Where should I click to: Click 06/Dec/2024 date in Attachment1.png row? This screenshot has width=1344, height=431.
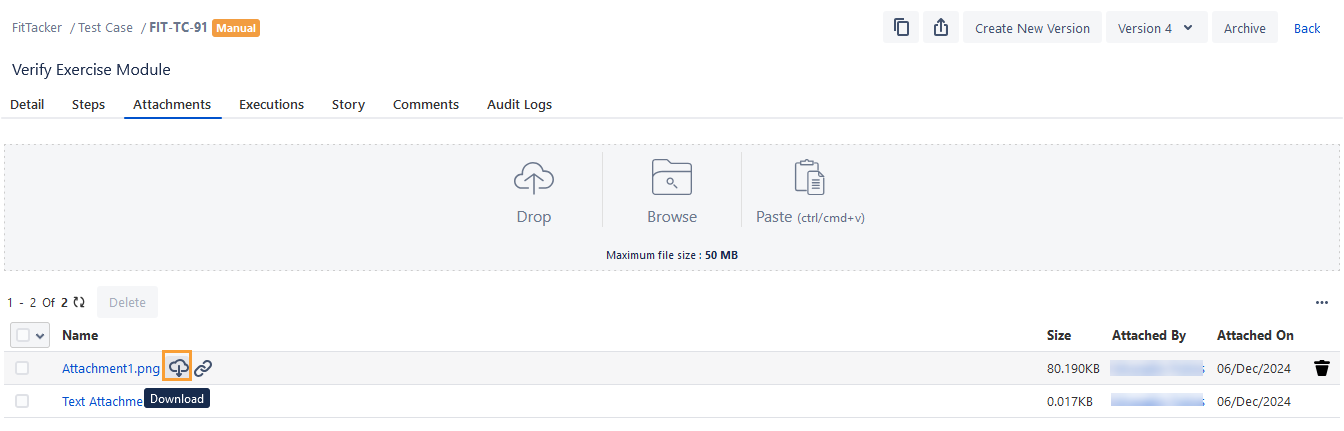(1254, 368)
